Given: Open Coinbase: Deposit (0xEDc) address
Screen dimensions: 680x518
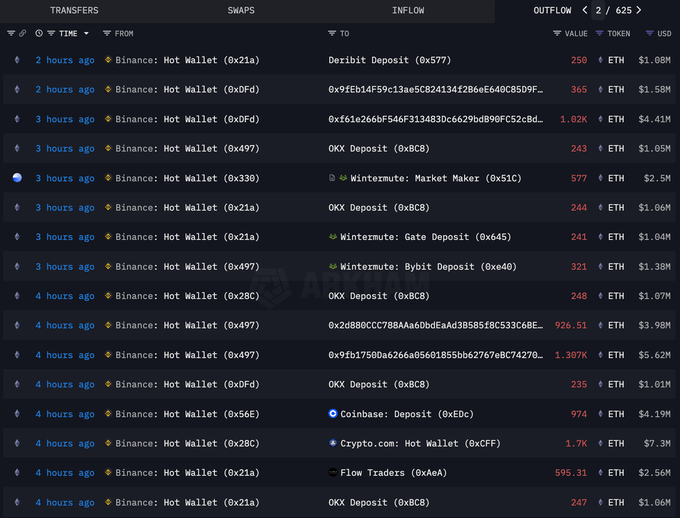Looking at the screenshot, I should [407, 414].
